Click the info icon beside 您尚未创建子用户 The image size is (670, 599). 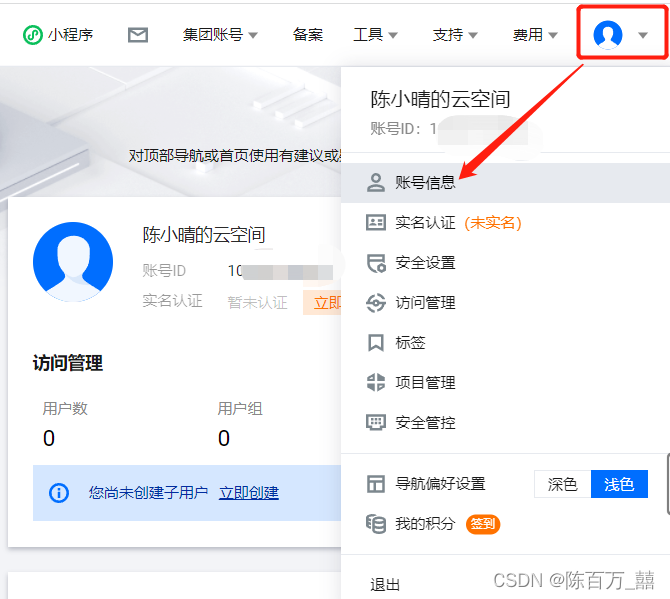point(59,493)
